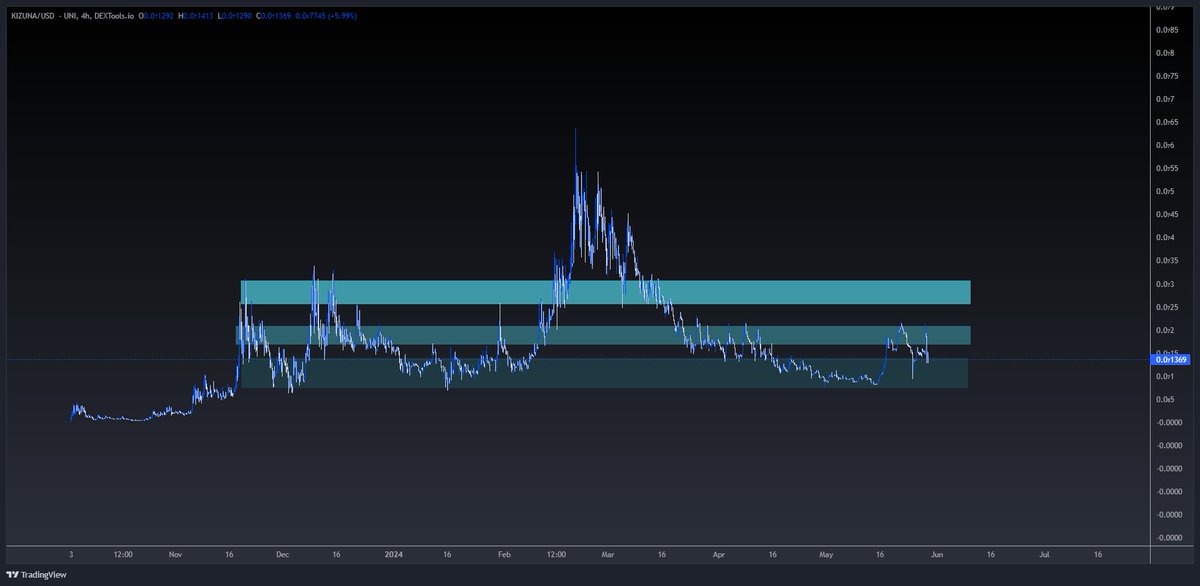Click the 'Jul' label on time axis

[x=1044, y=553]
